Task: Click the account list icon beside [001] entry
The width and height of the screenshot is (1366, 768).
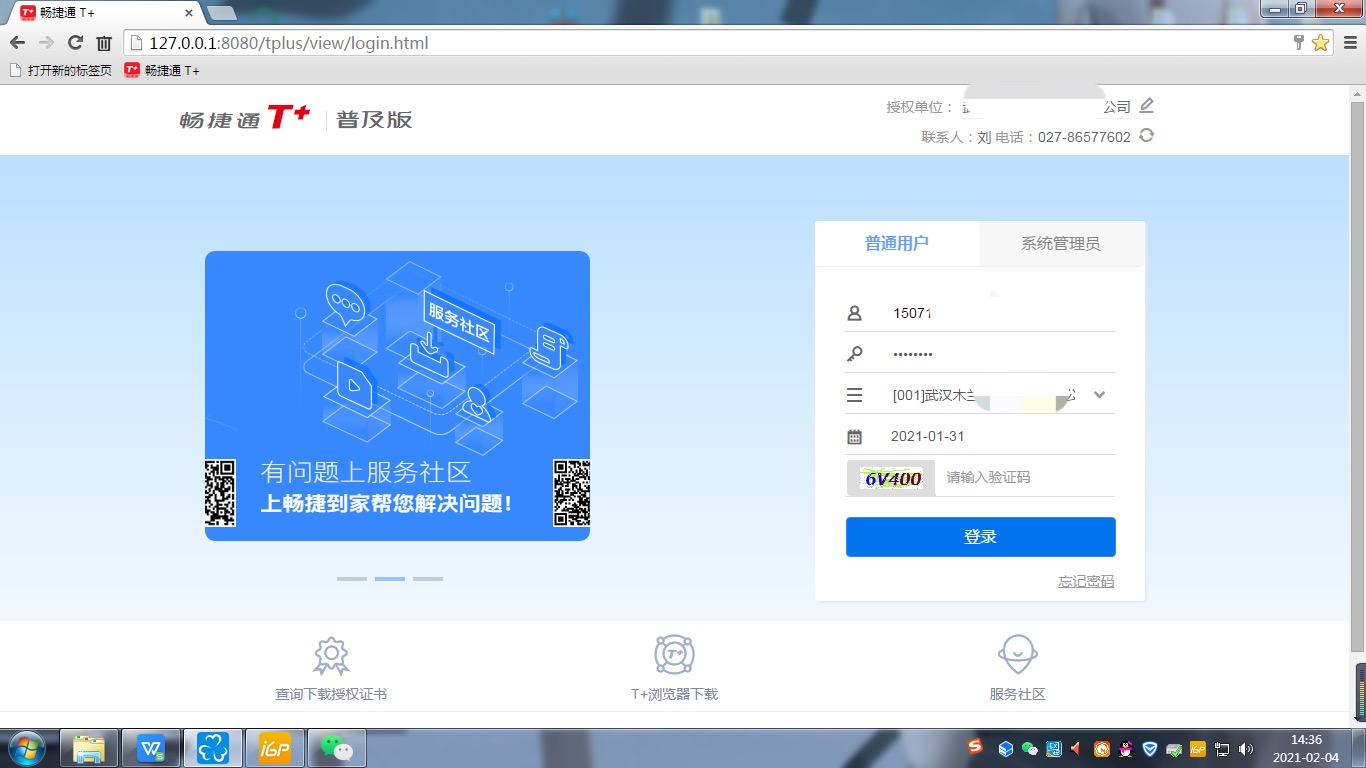Action: tap(854, 395)
